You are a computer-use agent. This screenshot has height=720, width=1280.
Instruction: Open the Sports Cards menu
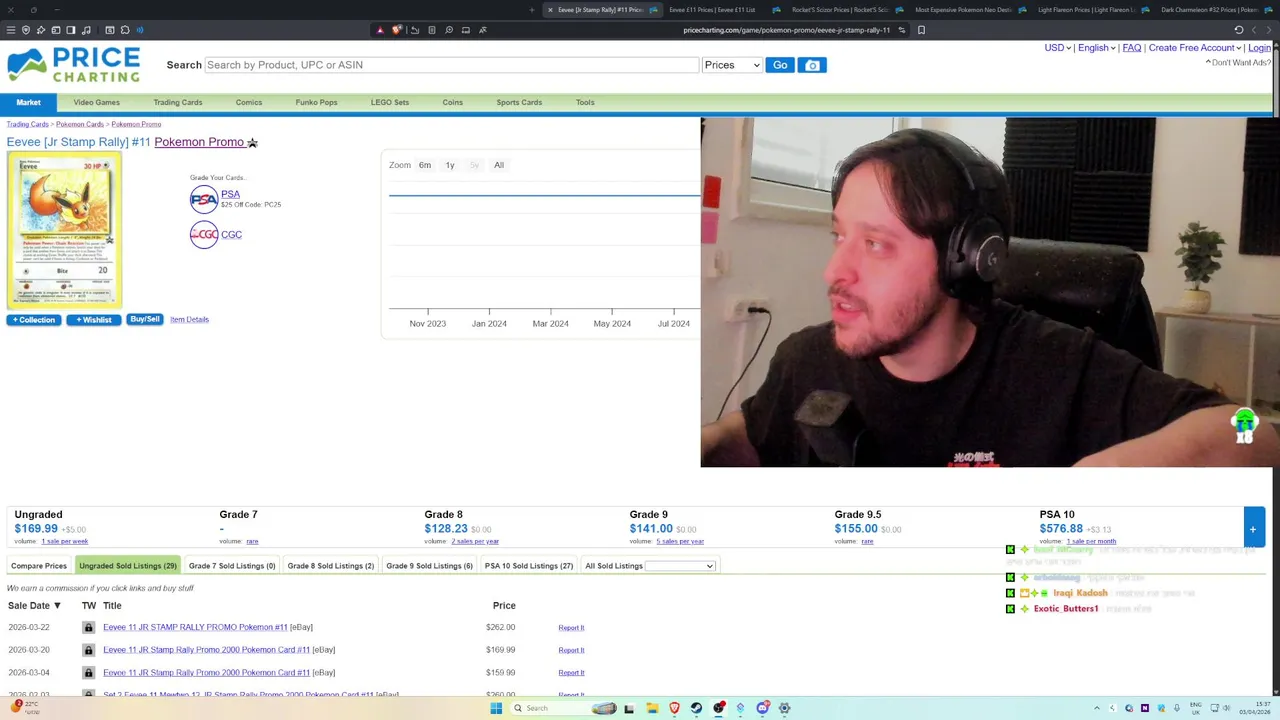(x=519, y=102)
